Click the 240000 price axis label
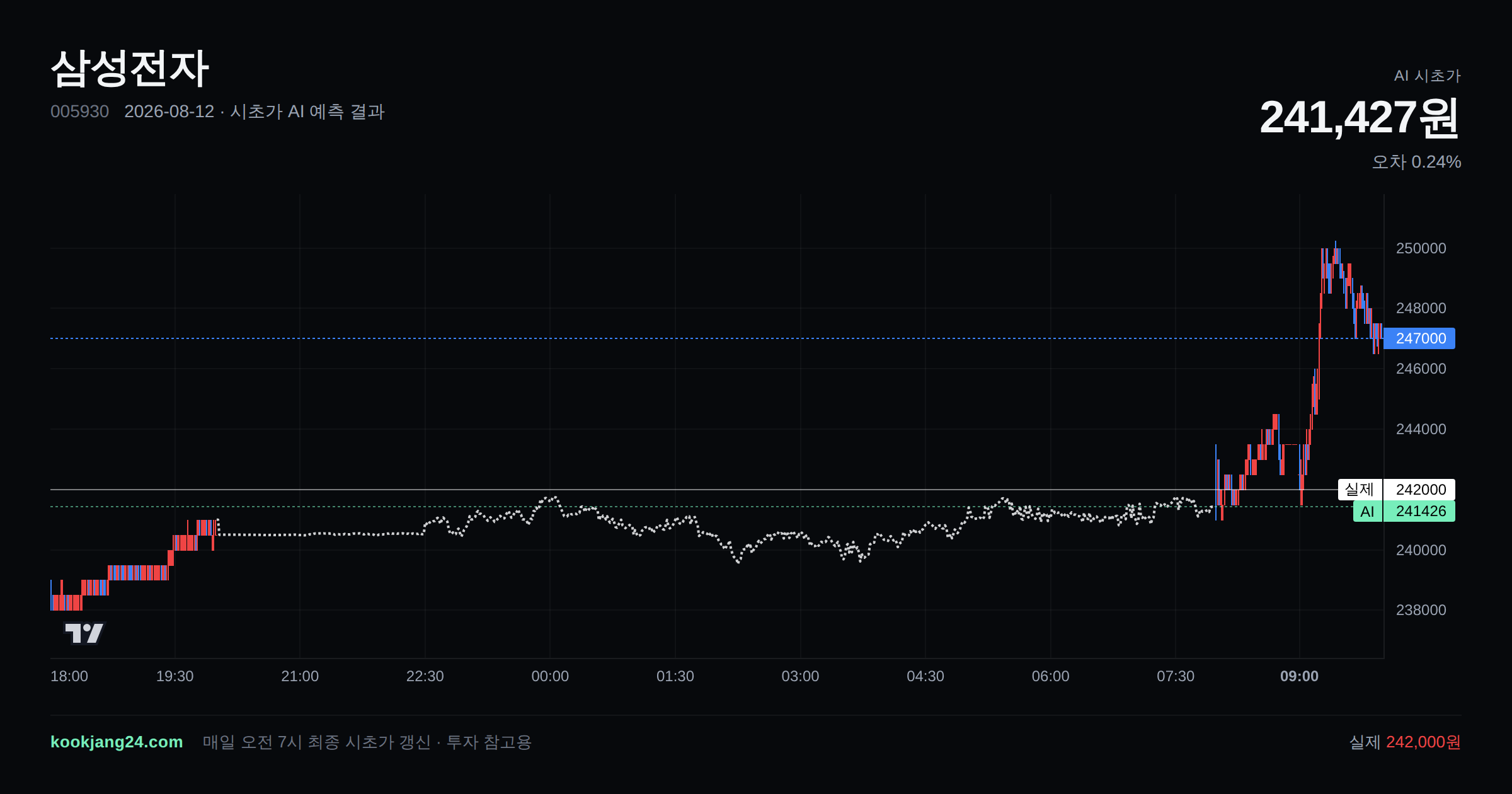This screenshot has width=1512, height=794. pos(1421,550)
